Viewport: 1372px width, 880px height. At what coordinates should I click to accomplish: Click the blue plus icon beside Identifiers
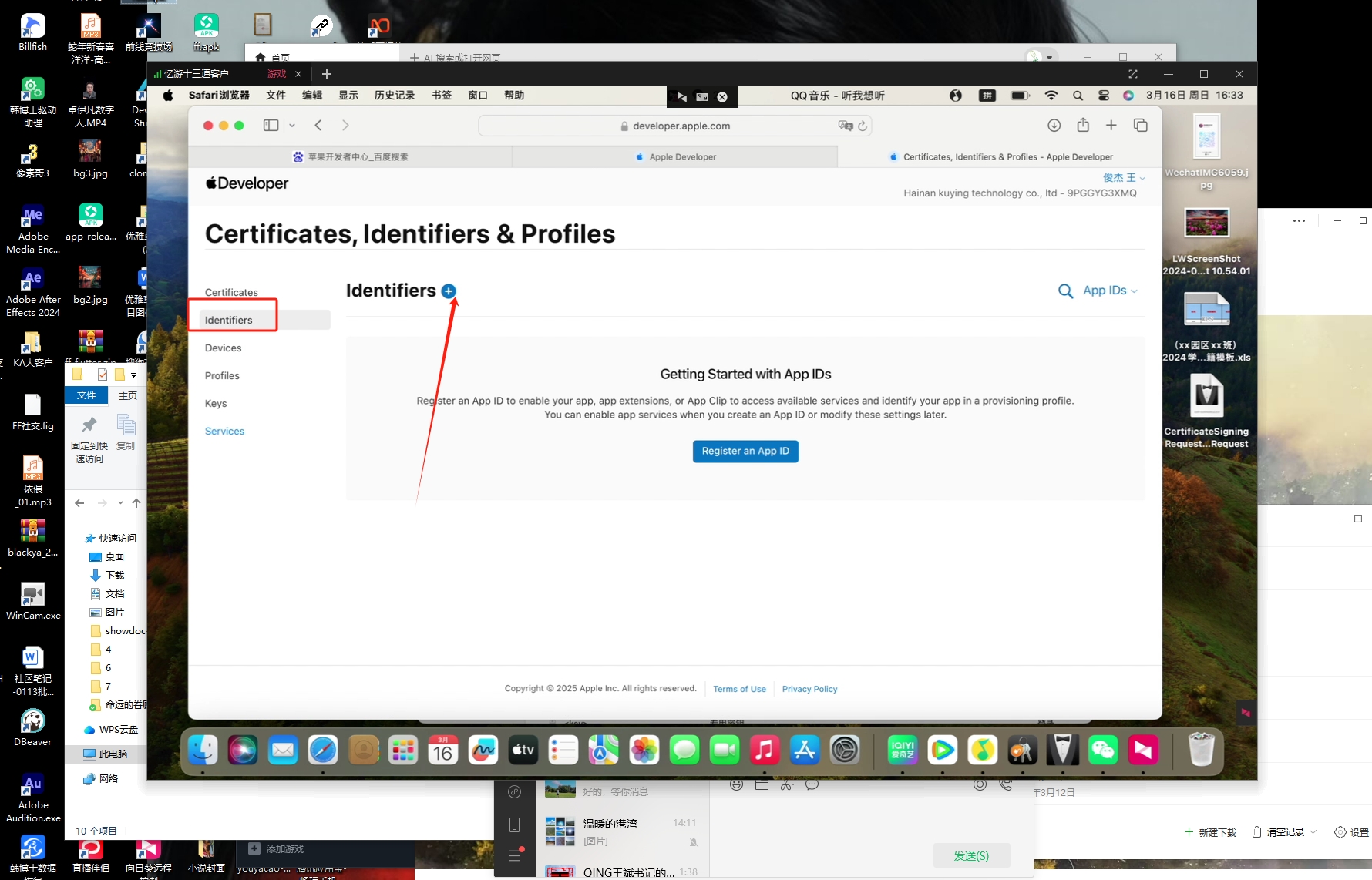pyautogui.click(x=449, y=291)
